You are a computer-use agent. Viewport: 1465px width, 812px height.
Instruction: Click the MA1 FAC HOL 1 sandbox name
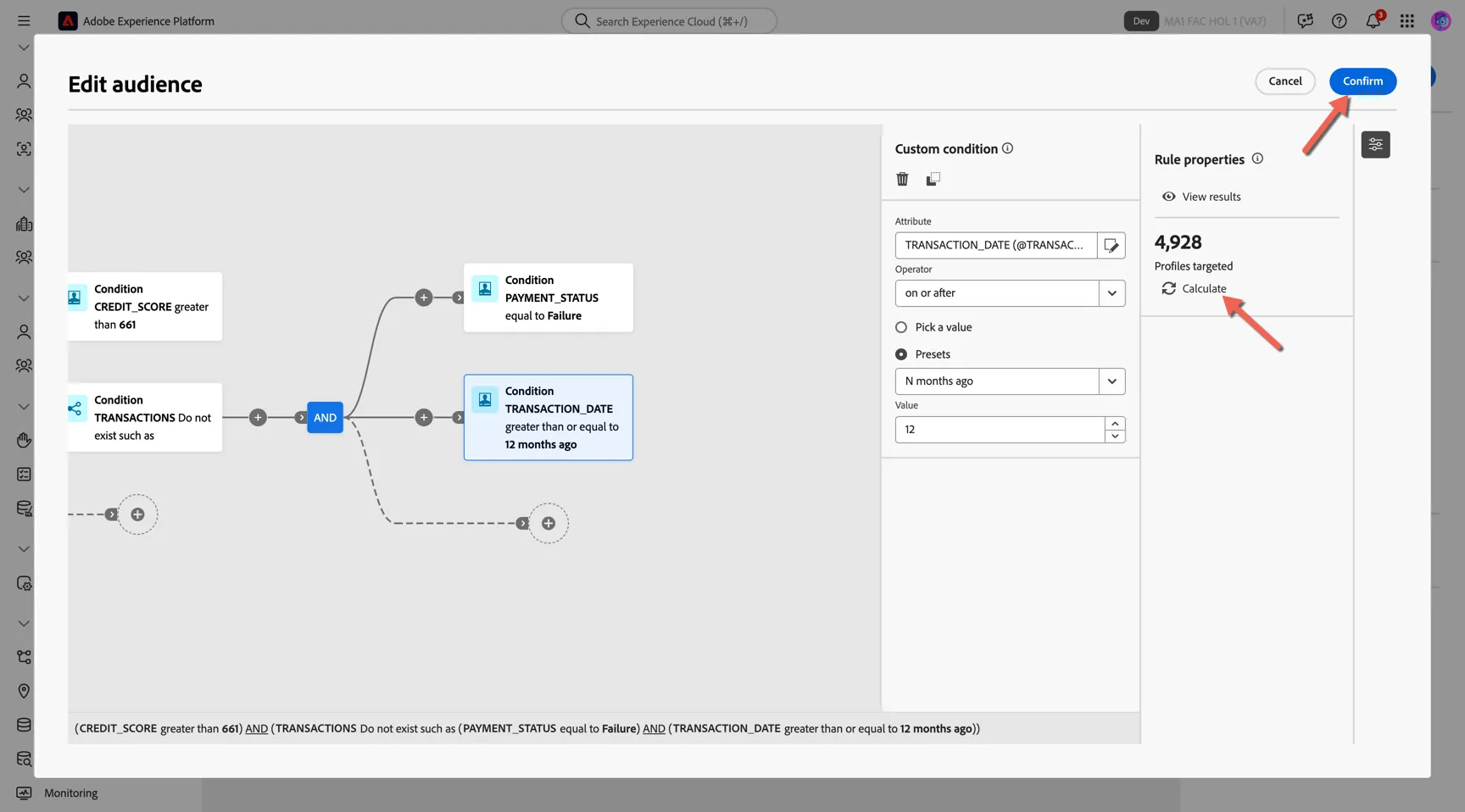(x=1215, y=20)
